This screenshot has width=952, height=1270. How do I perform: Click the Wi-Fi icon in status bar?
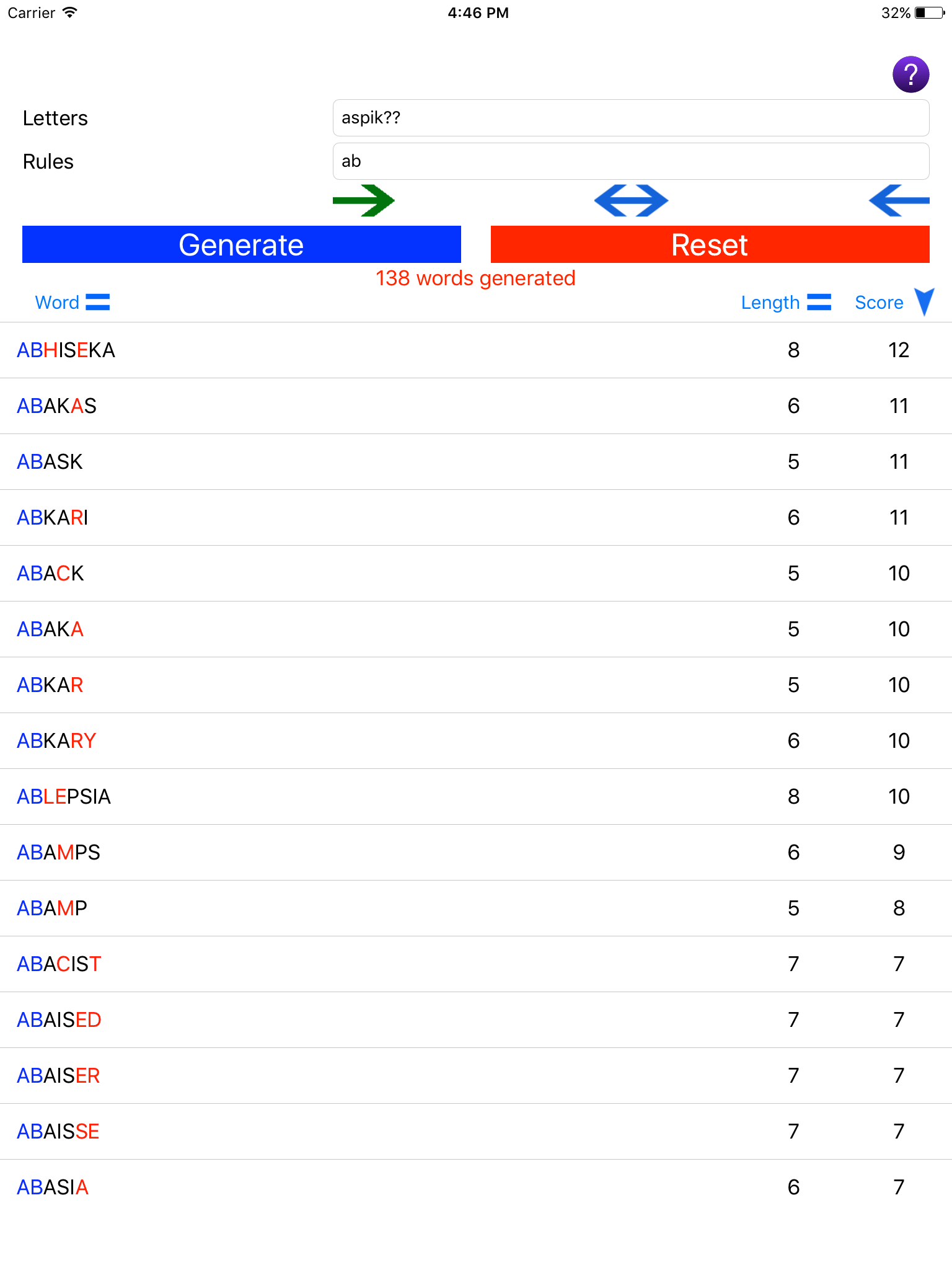coord(69,11)
